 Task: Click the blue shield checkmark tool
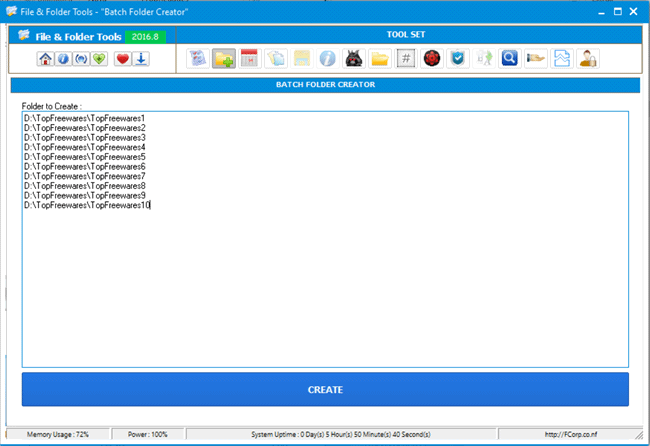pyautogui.click(x=457, y=59)
